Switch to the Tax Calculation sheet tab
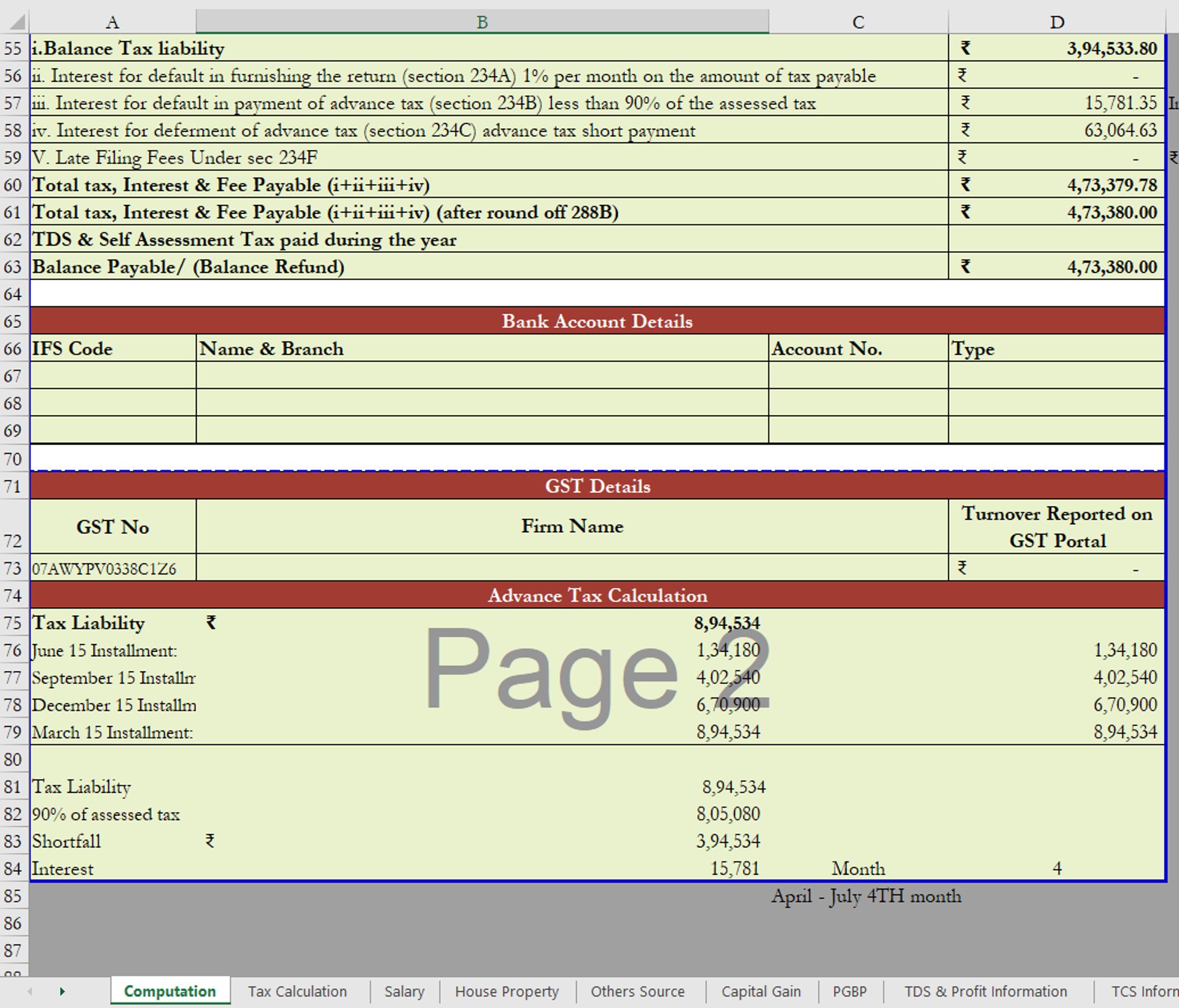Viewport: 1179px width, 1008px height. [297, 991]
